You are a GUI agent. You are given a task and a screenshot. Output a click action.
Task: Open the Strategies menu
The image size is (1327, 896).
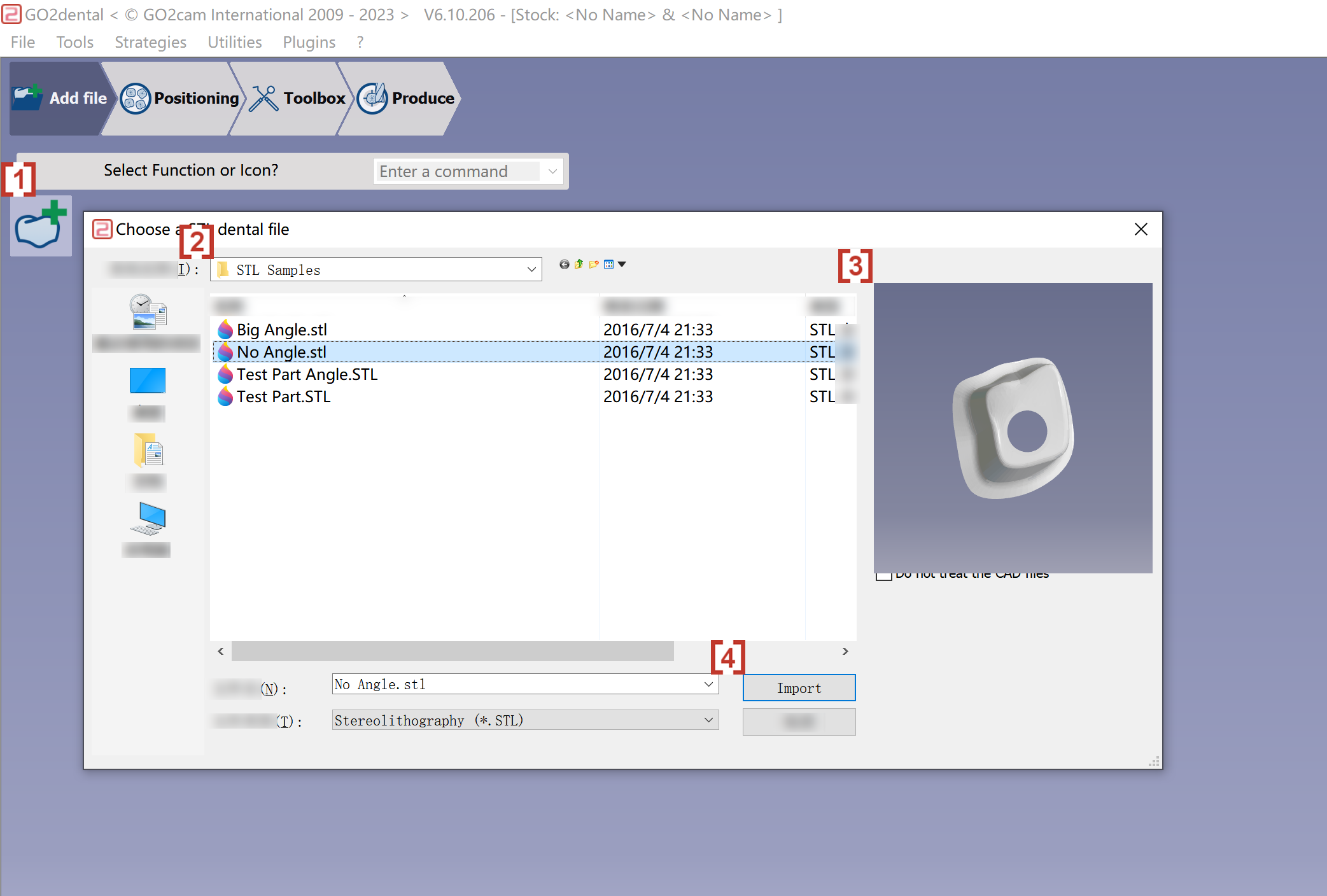(x=150, y=42)
